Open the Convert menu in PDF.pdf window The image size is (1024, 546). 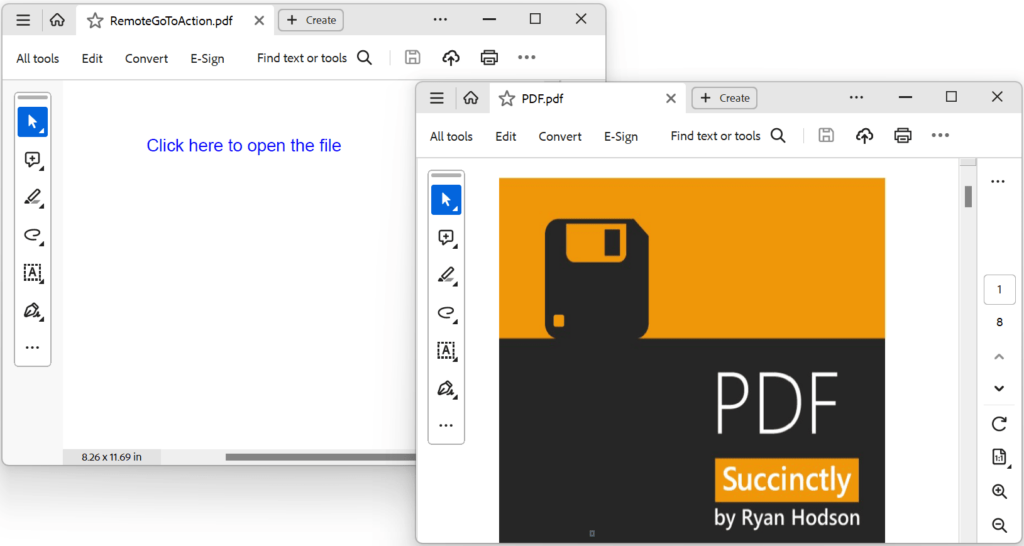[x=560, y=137]
